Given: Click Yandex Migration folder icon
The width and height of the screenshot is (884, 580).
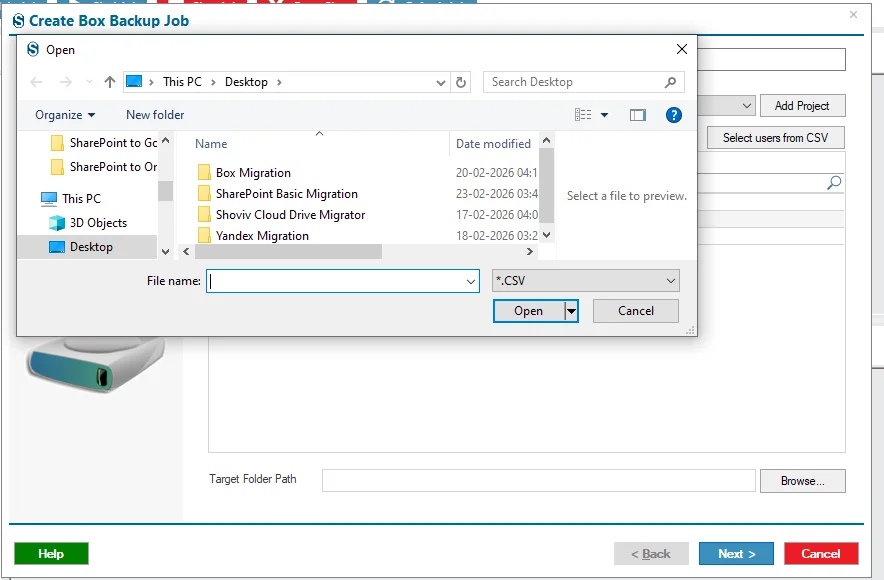Looking at the screenshot, I should pyautogui.click(x=204, y=236).
